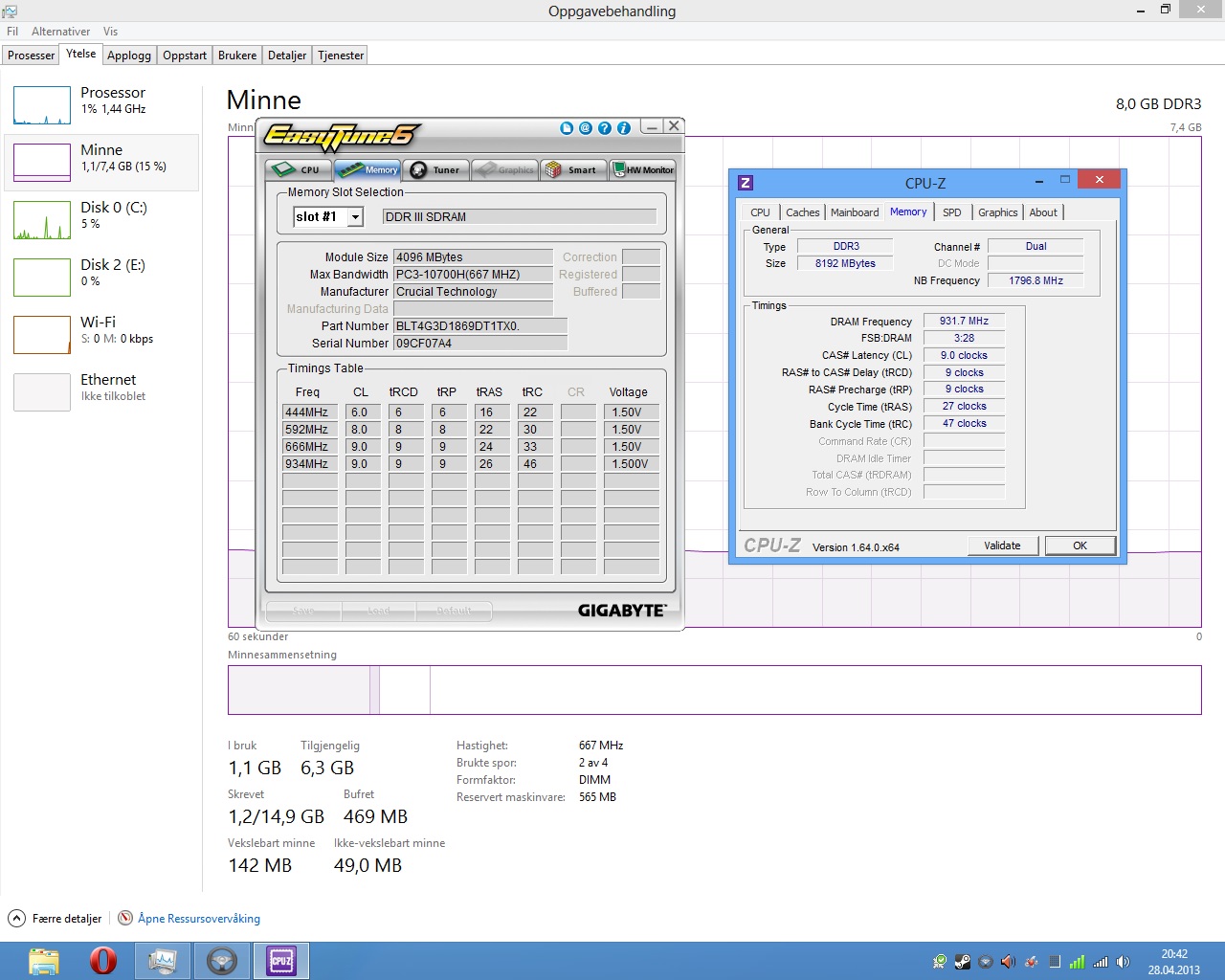The image size is (1225, 980).
Task: Switch to the Detaljer tab
Action: coord(287,56)
